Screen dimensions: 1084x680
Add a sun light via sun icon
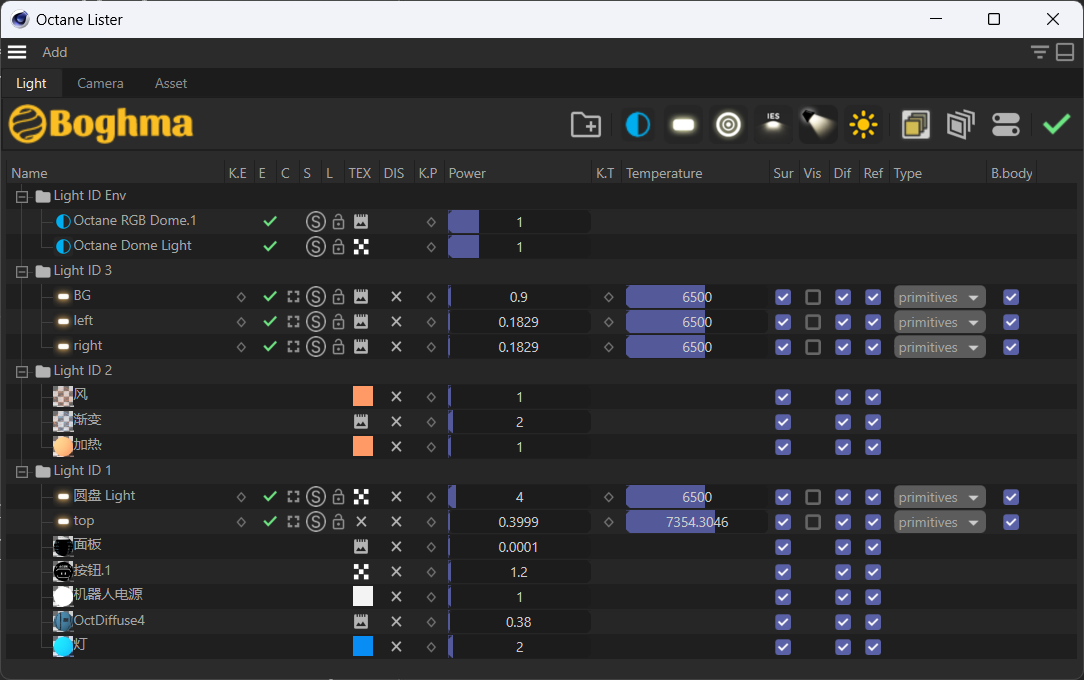pyautogui.click(x=863, y=125)
